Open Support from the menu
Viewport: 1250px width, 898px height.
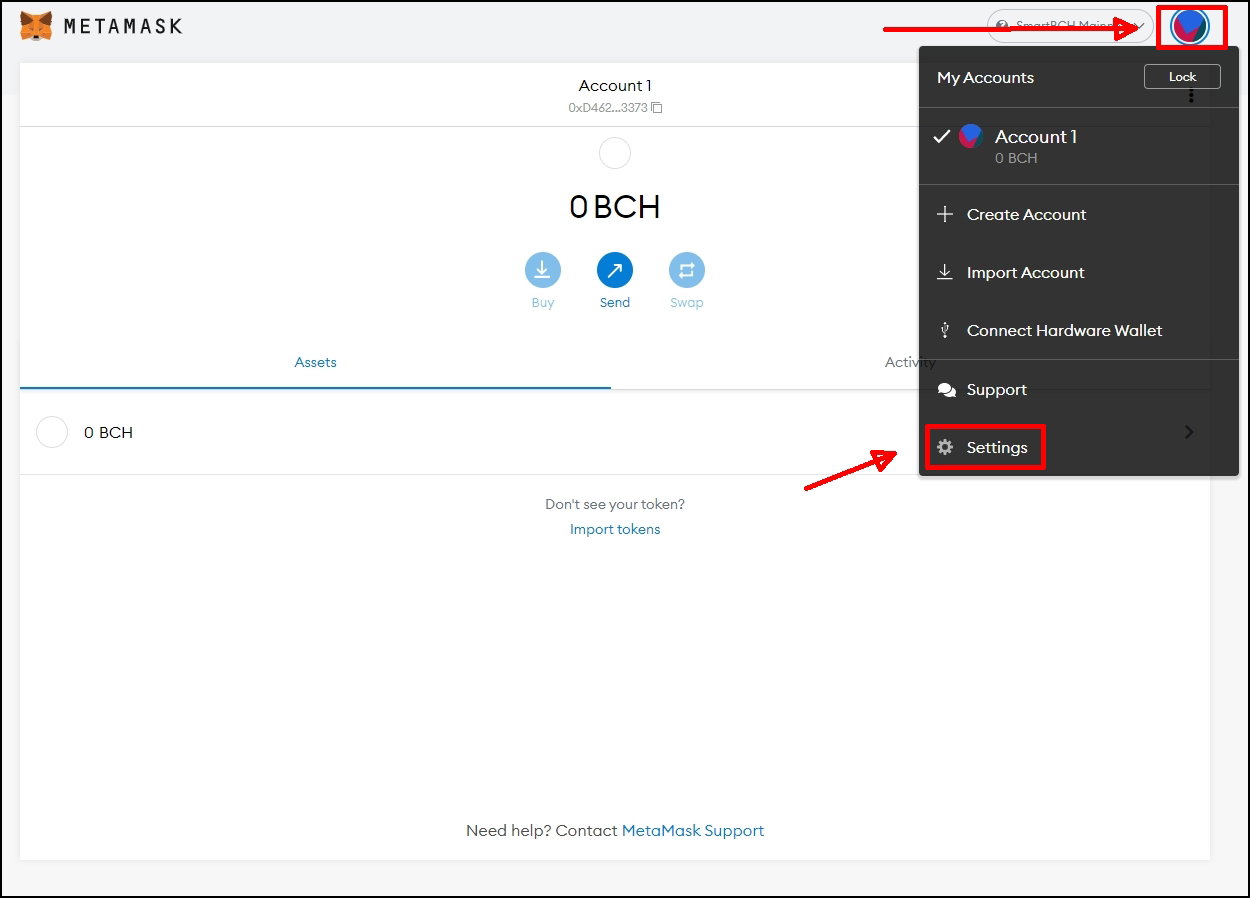point(1079,390)
